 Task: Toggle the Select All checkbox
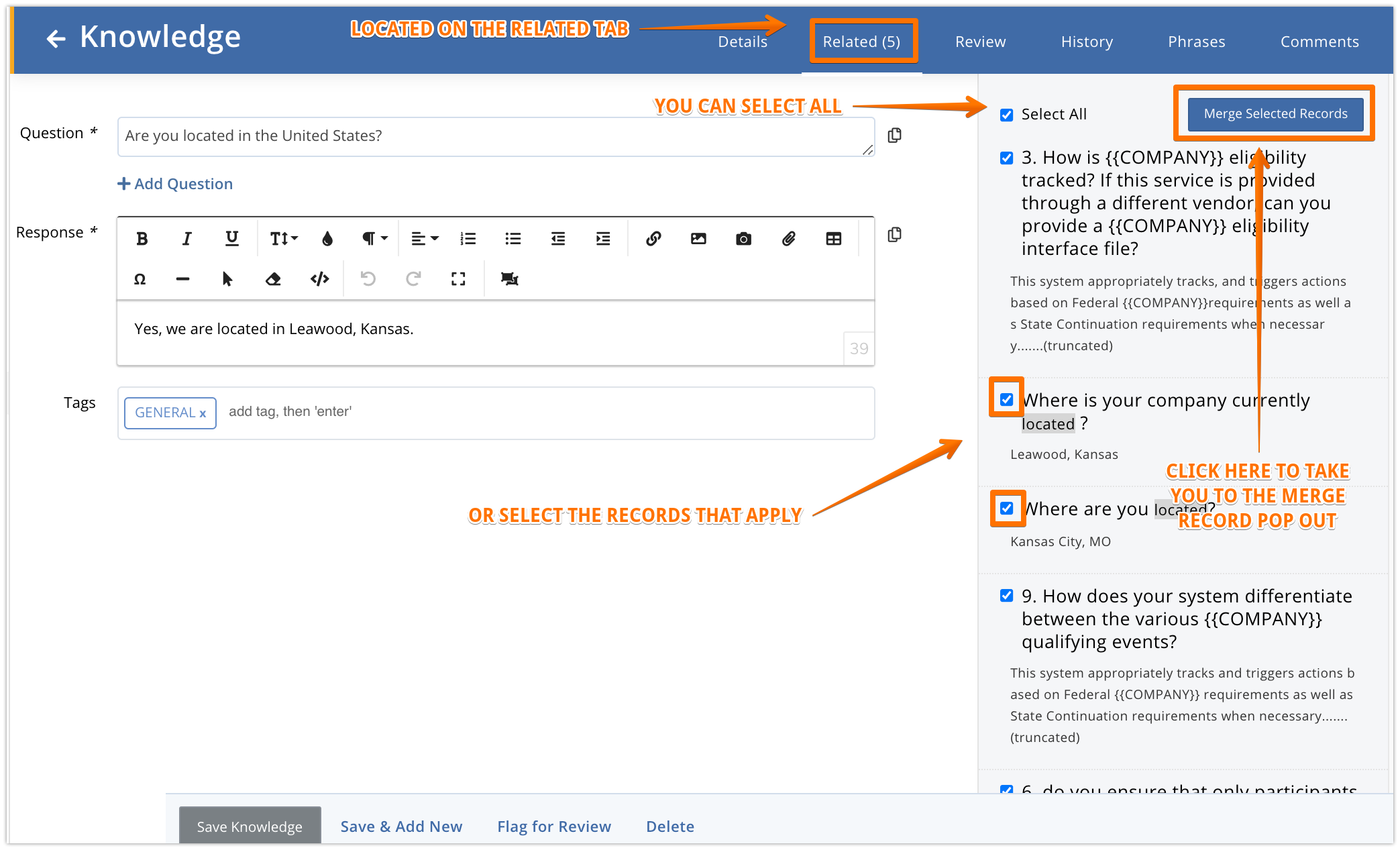pyautogui.click(x=1006, y=115)
